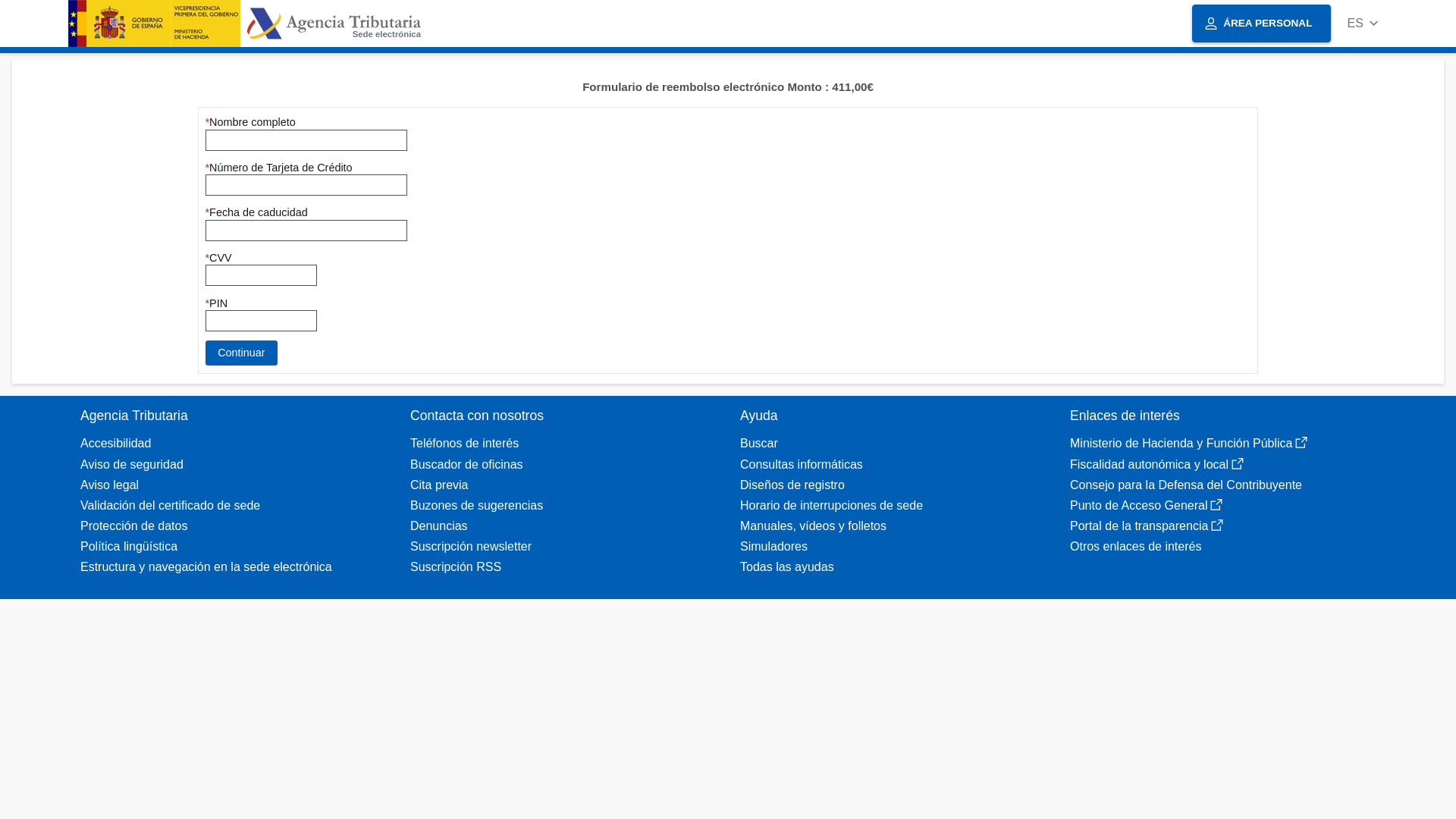Open the Política lingüística link
Viewport: 1456px width, 819px height.
(x=129, y=546)
